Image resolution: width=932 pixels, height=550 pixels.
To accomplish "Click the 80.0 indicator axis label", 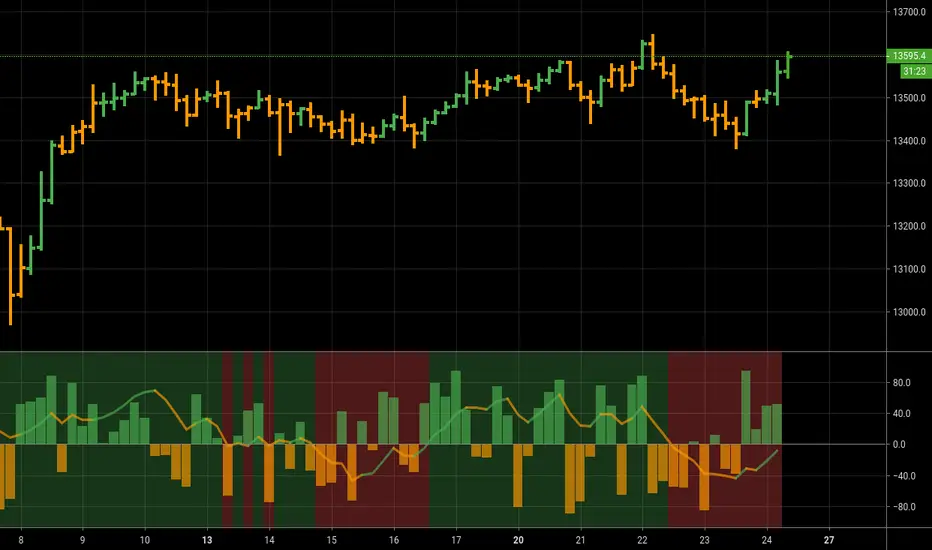I will coord(902,382).
